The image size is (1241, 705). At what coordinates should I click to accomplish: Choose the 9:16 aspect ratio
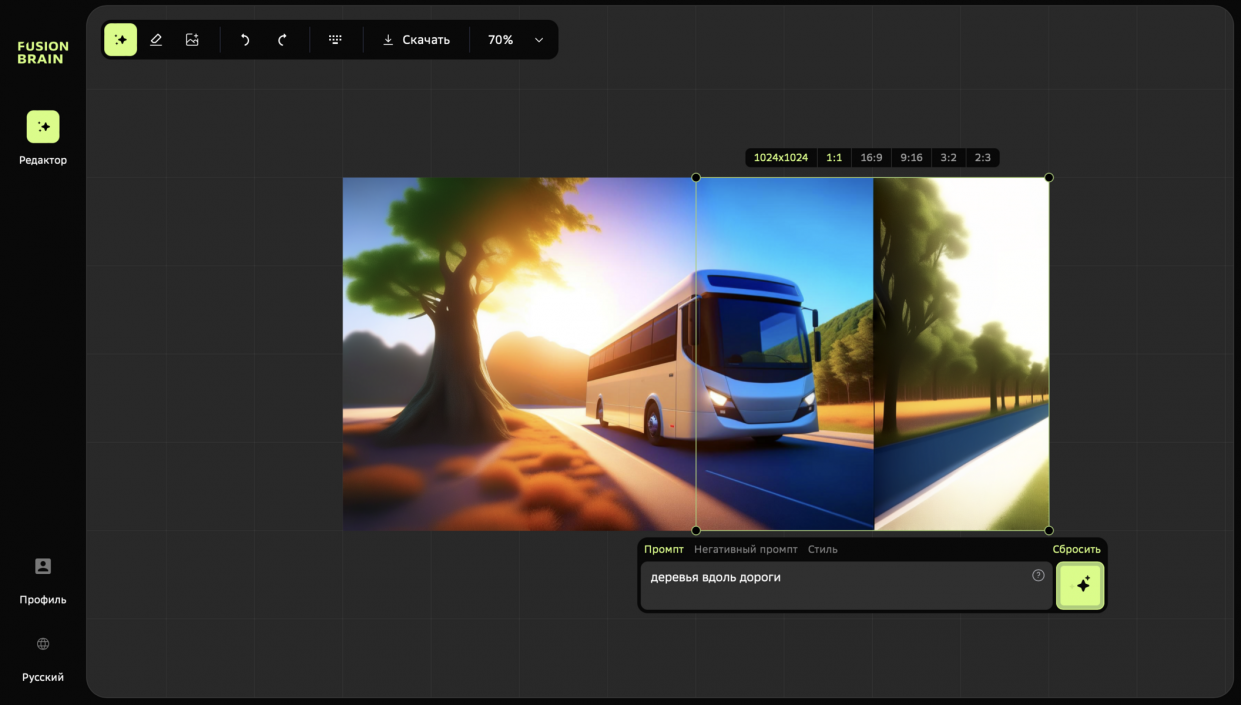click(x=911, y=158)
